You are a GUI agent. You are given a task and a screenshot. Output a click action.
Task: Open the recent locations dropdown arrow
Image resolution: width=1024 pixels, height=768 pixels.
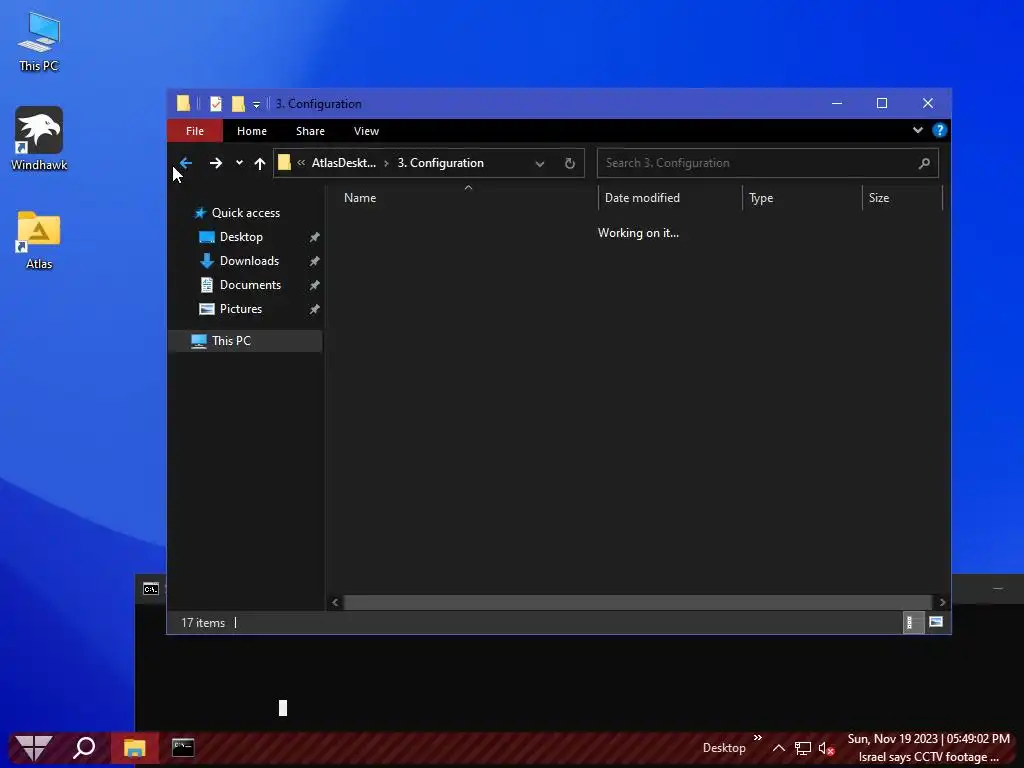point(240,163)
